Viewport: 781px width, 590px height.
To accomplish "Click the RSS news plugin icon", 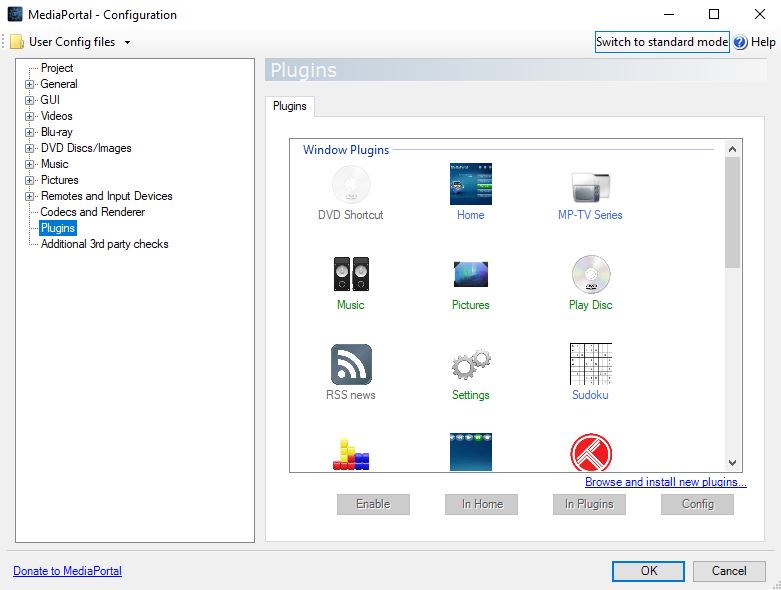I will [350, 364].
